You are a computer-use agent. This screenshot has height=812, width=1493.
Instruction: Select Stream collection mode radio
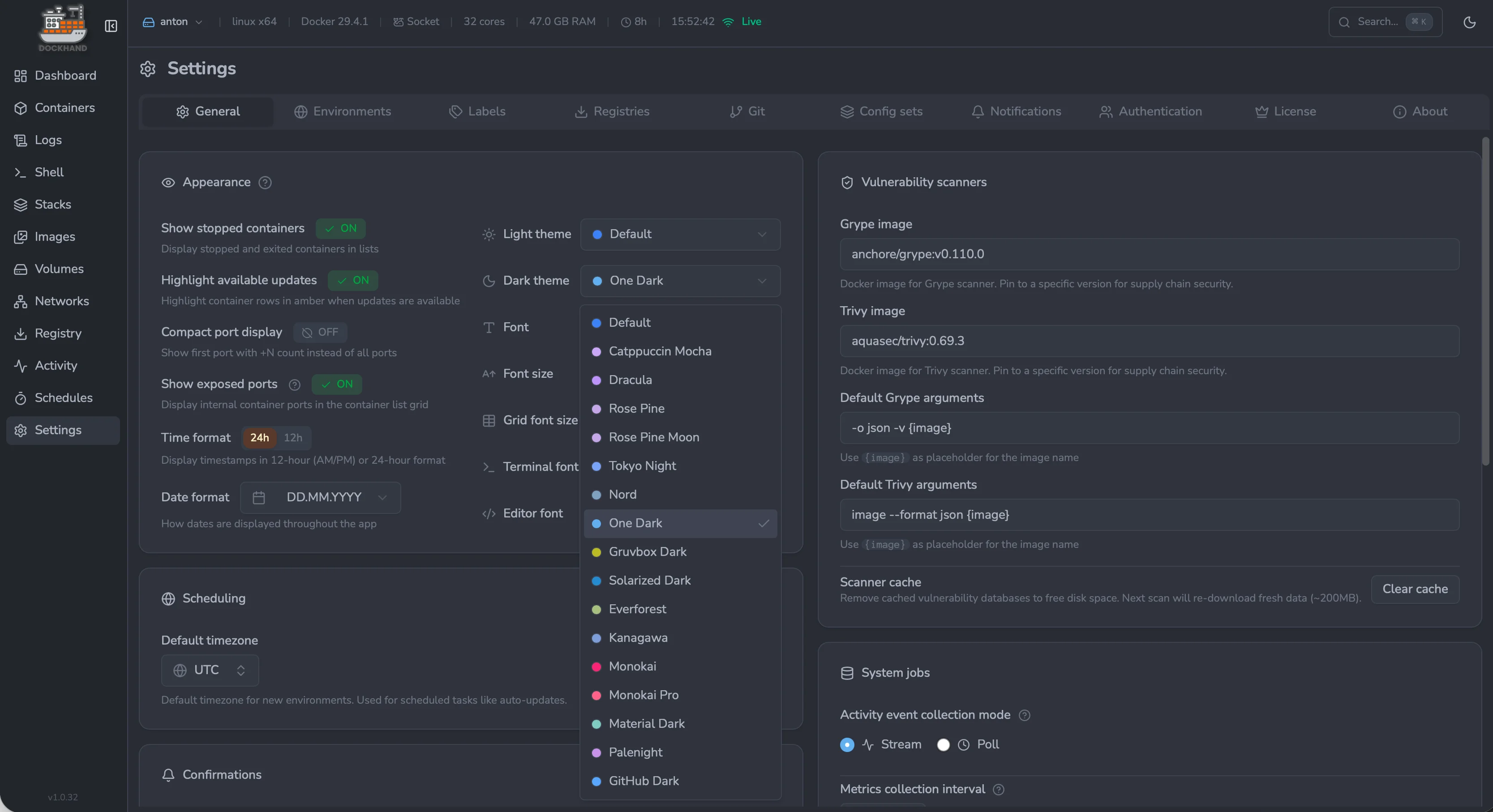pyautogui.click(x=847, y=745)
